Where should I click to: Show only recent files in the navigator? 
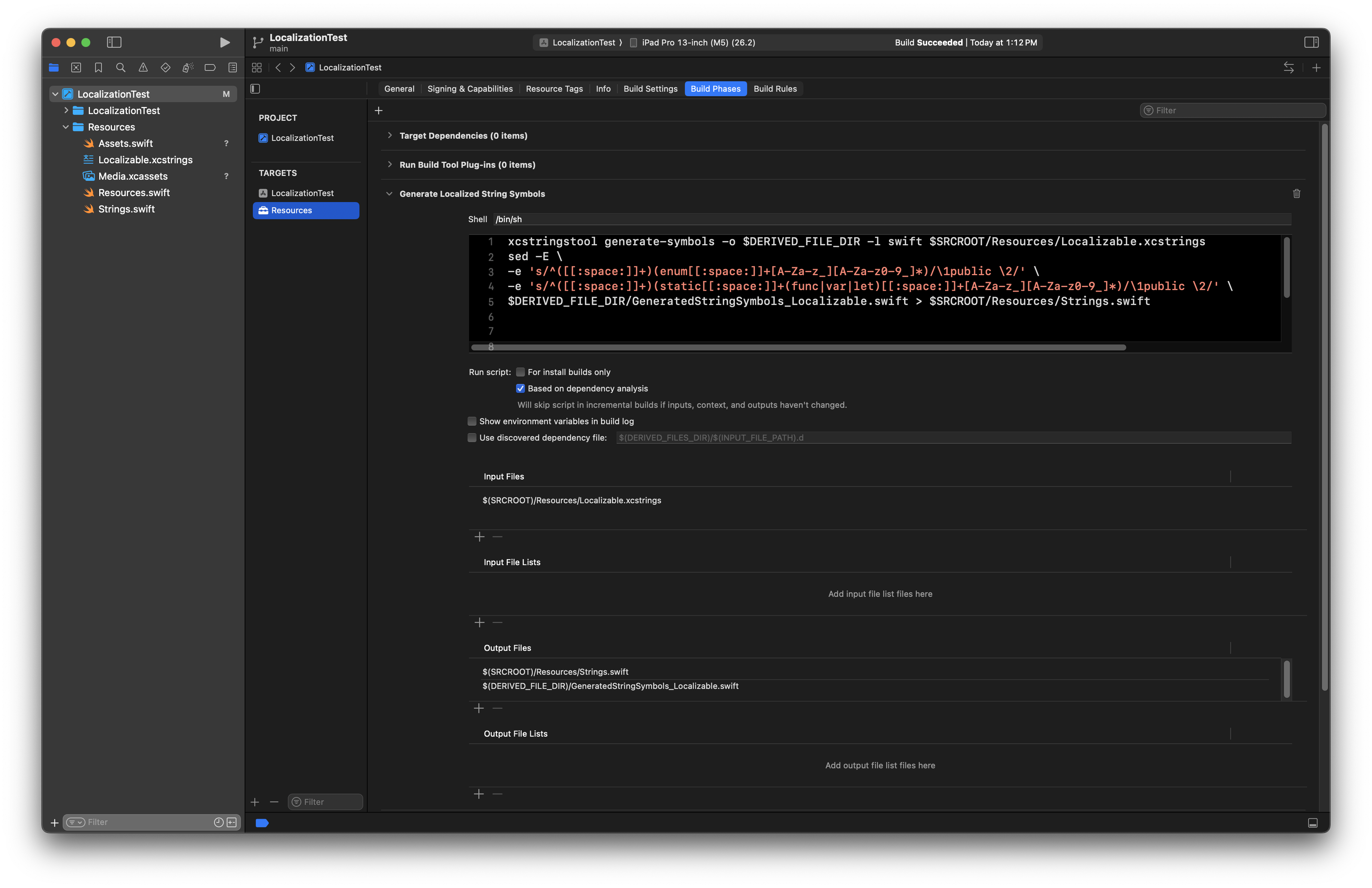[218, 822]
